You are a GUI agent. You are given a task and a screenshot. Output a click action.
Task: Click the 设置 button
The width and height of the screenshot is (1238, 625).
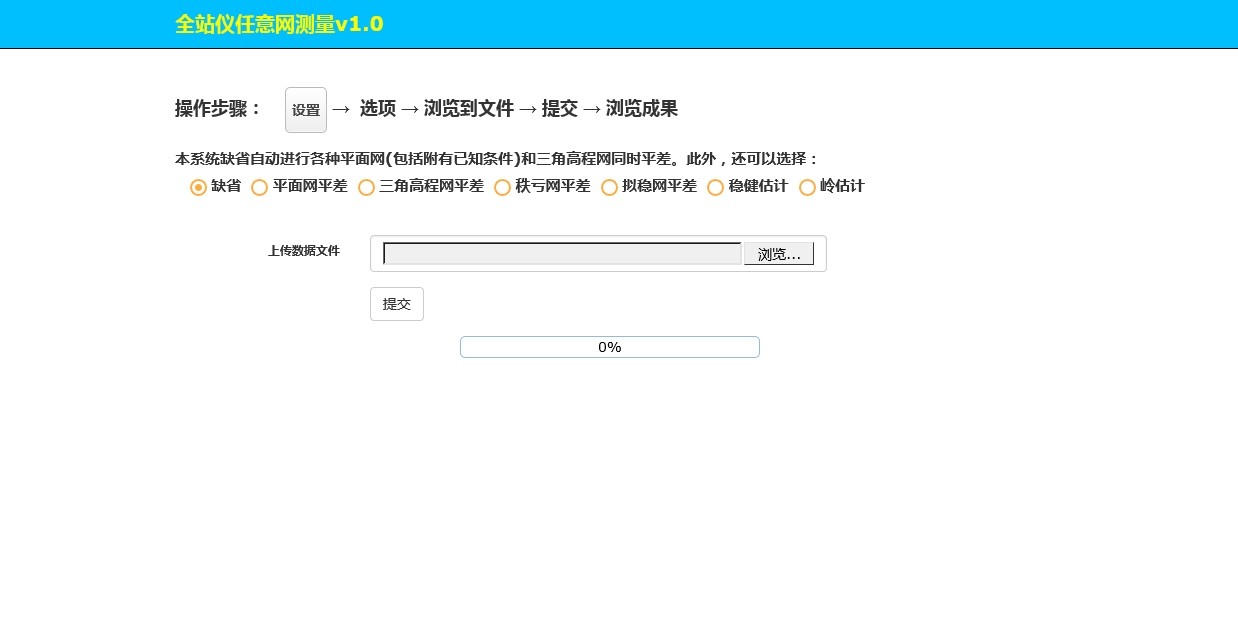[305, 109]
